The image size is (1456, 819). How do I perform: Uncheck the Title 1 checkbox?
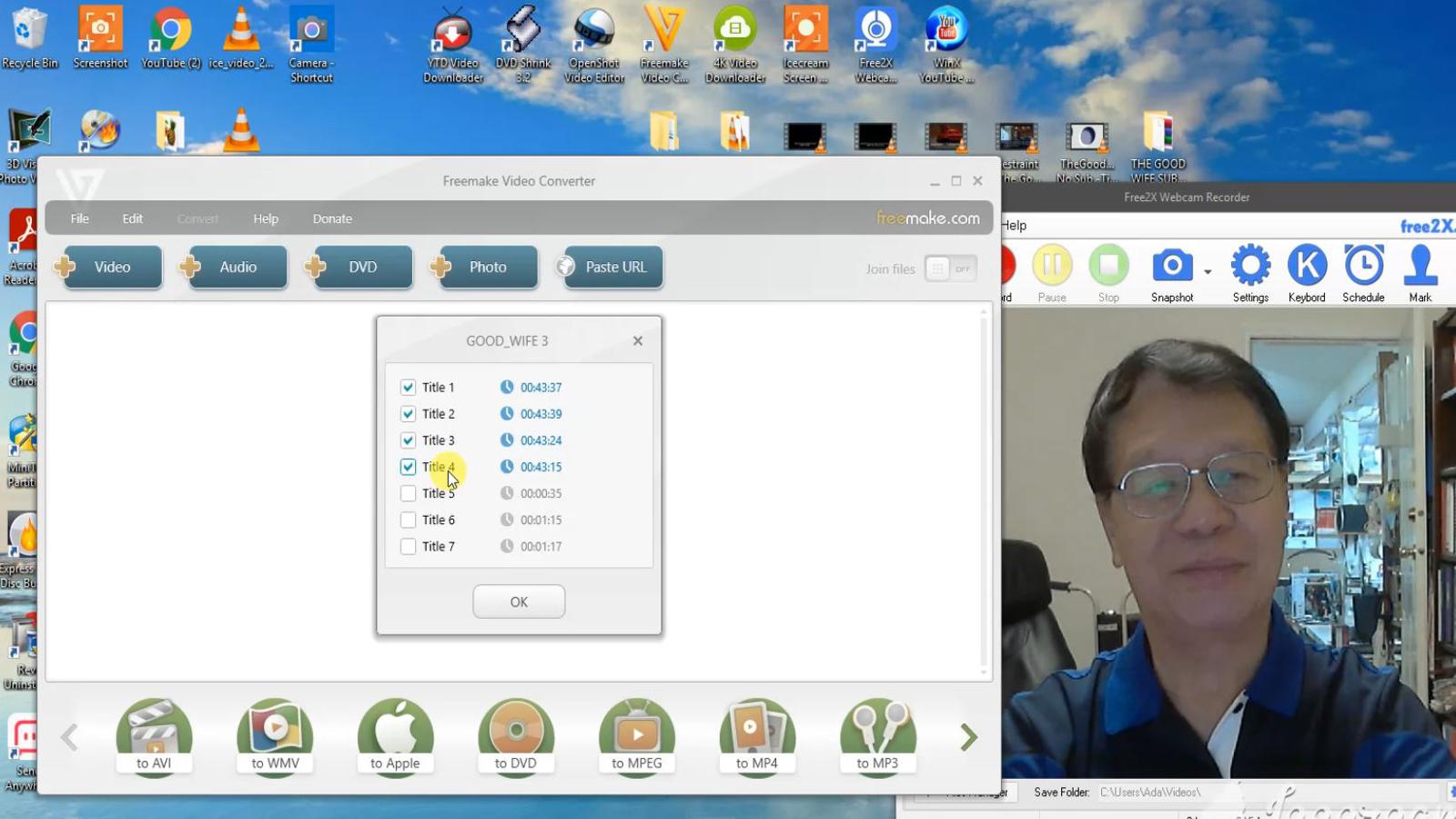409,388
